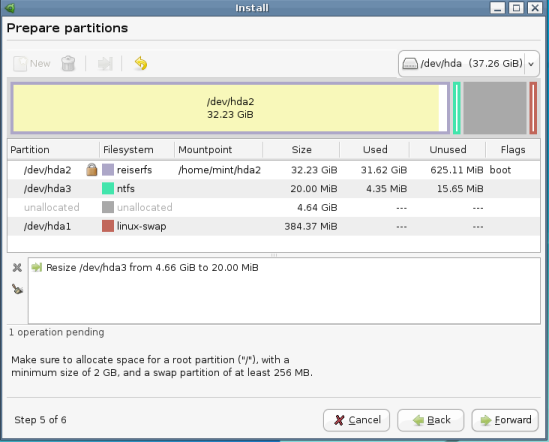Select the red linux-swap partition bar

click(533, 108)
